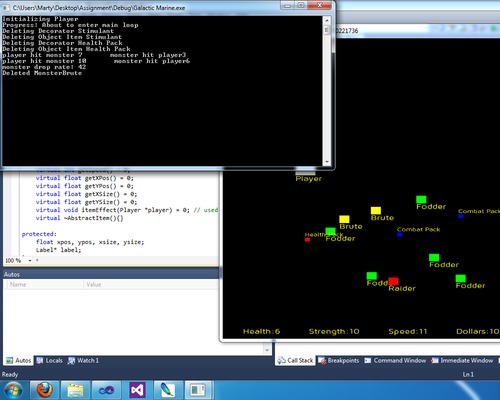Click the blue infinity taskbar icon

pos(106,390)
